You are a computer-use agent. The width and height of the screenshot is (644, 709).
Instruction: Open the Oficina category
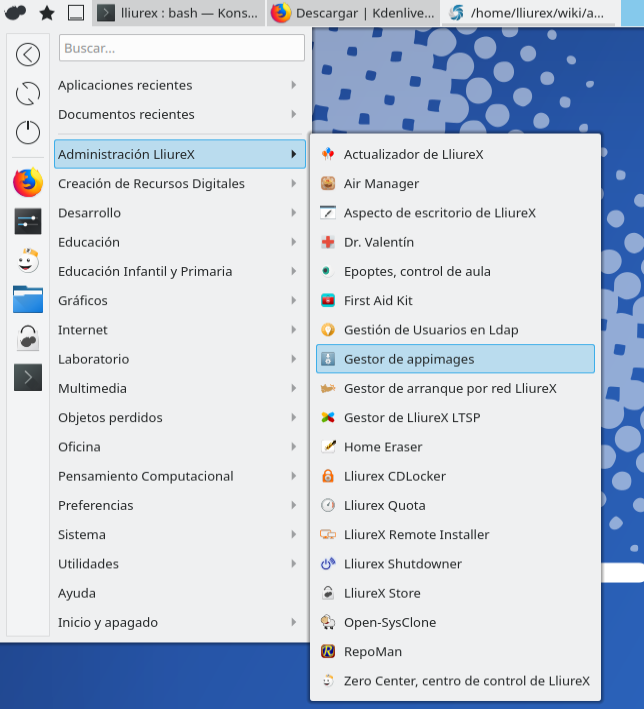pyautogui.click(x=180, y=447)
